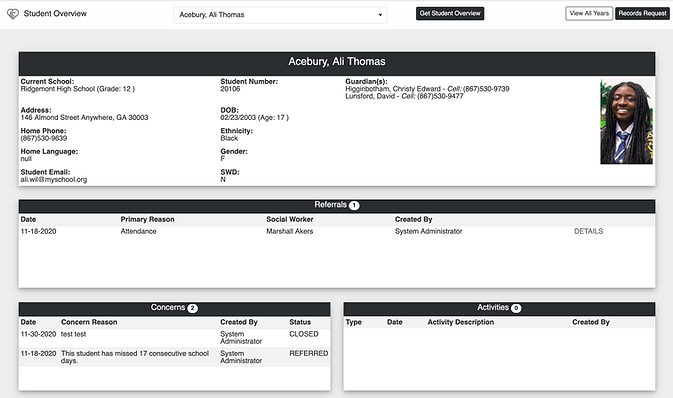Screen dimensions: 673x398
Task: Click the Activities section header
Action: [499, 308]
